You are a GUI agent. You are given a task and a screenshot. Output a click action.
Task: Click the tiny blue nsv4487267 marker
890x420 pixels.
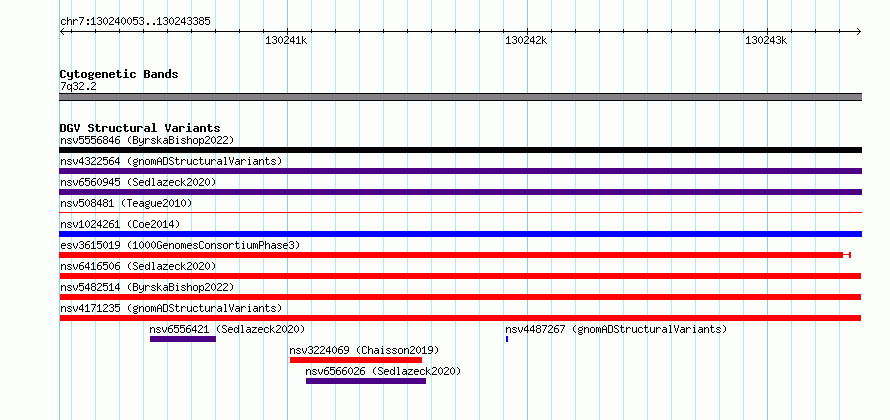pyautogui.click(x=507, y=339)
